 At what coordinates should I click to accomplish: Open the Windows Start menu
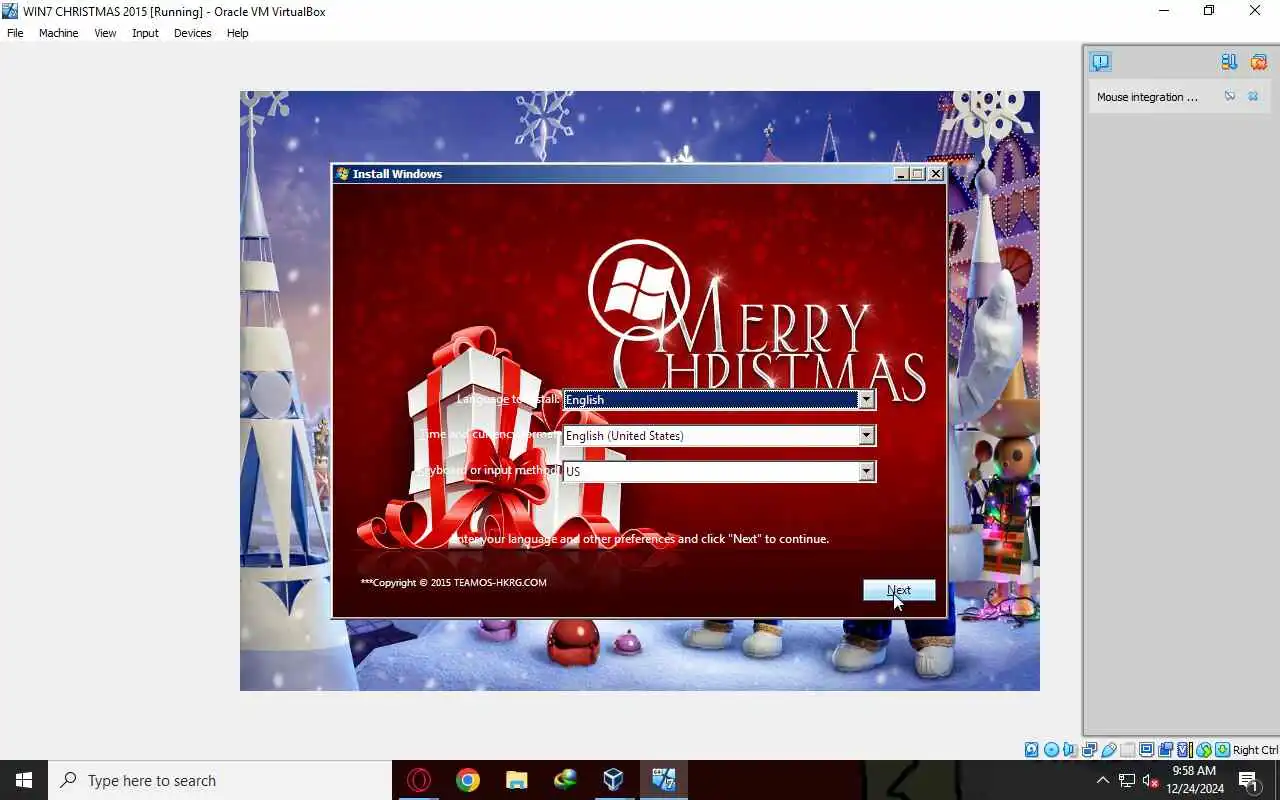(x=24, y=780)
